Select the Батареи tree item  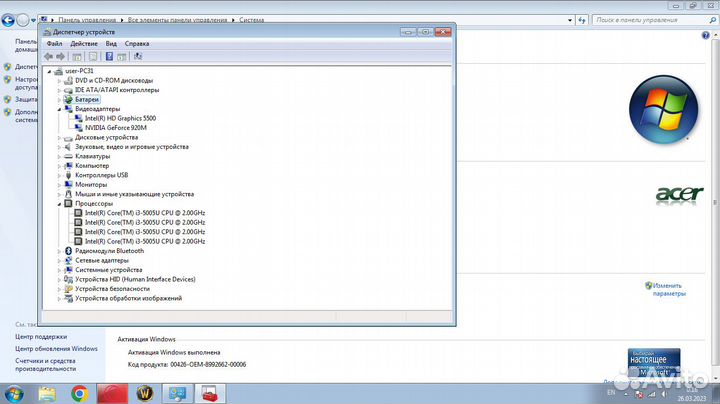[87, 99]
